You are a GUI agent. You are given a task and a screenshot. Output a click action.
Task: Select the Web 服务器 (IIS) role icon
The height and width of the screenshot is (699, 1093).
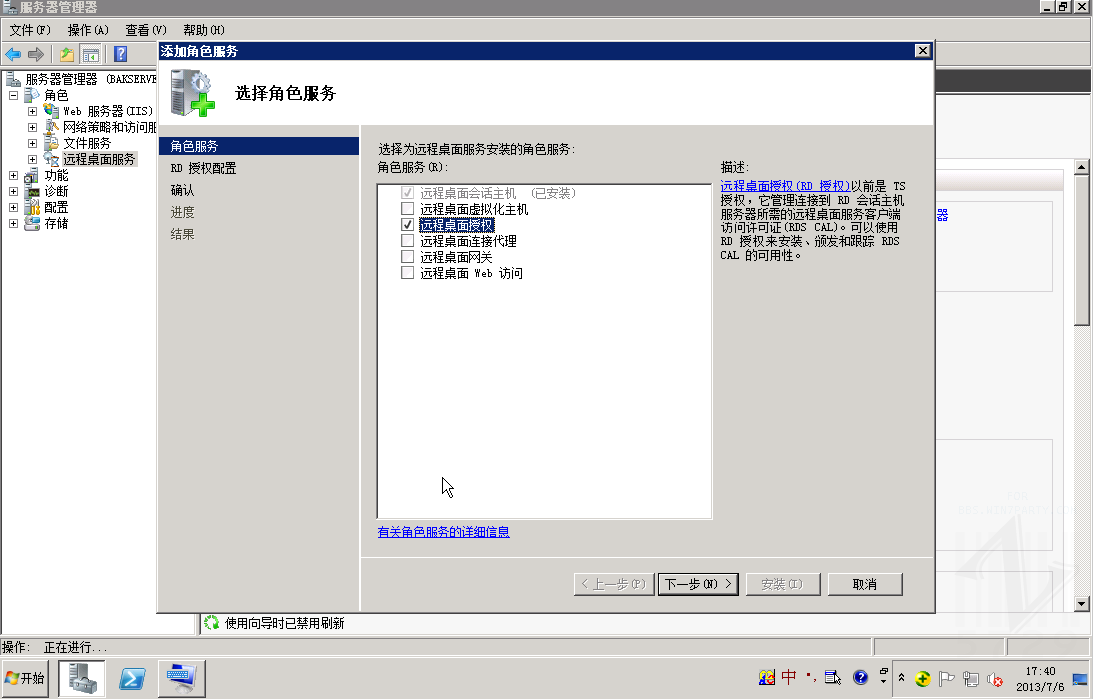[x=51, y=111]
